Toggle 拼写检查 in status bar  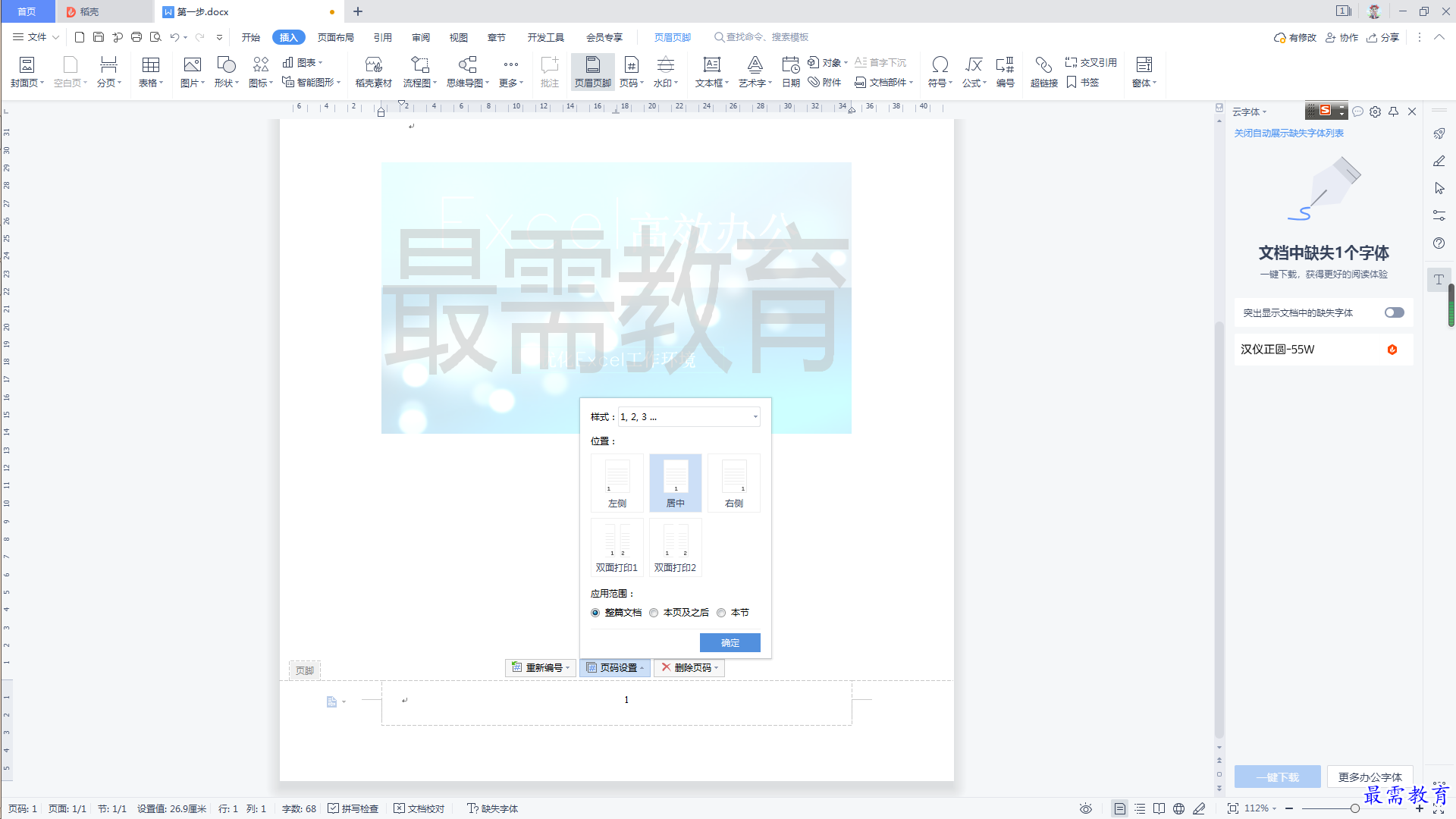point(353,808)
